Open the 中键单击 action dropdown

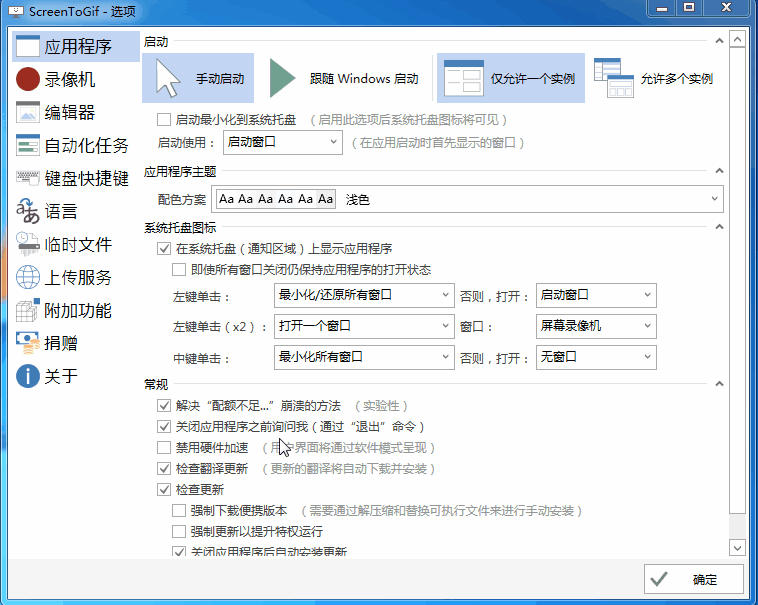coord(364,357)
